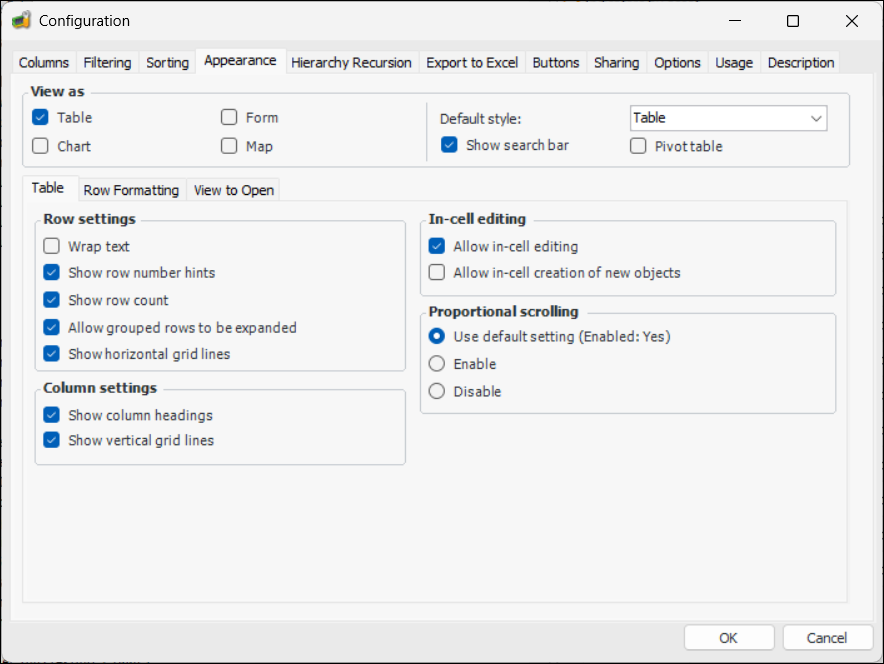Image resolution: width=884 pixels, height=664 pixels.
Task: Choose the Enable proportional scrolling option
Action: [x=437, y=364]
